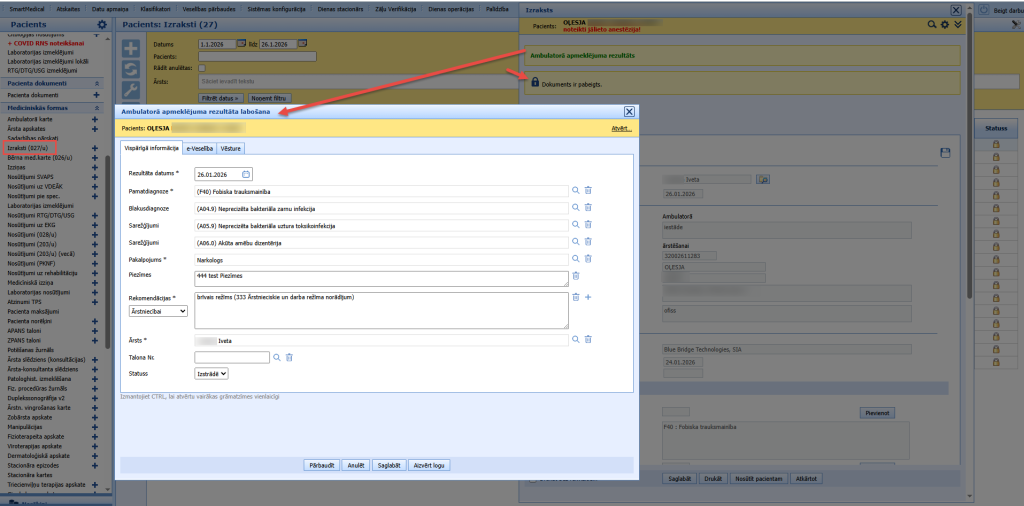The width and height of the screenshot is (1024, 506).
Task: Open Pacients panel settings gear
Action: [101, 25]
